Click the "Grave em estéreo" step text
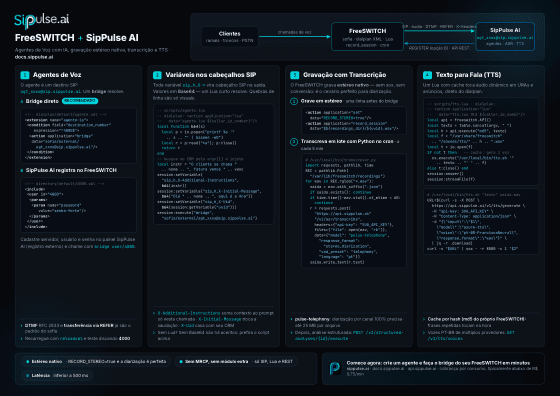This screenshot has width=560, height=396. 321,101
